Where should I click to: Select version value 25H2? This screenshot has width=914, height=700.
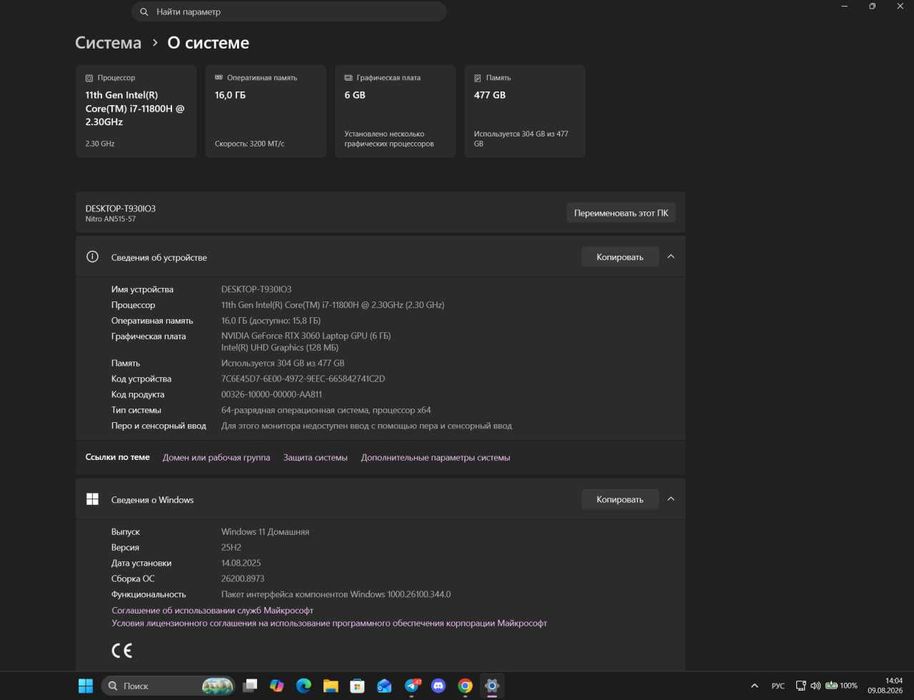[x=231, y=548]
